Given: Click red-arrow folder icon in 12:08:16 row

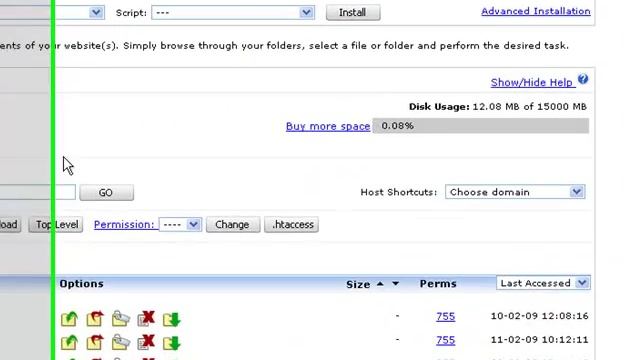Looking at the screenshot, I should point(95,319).
